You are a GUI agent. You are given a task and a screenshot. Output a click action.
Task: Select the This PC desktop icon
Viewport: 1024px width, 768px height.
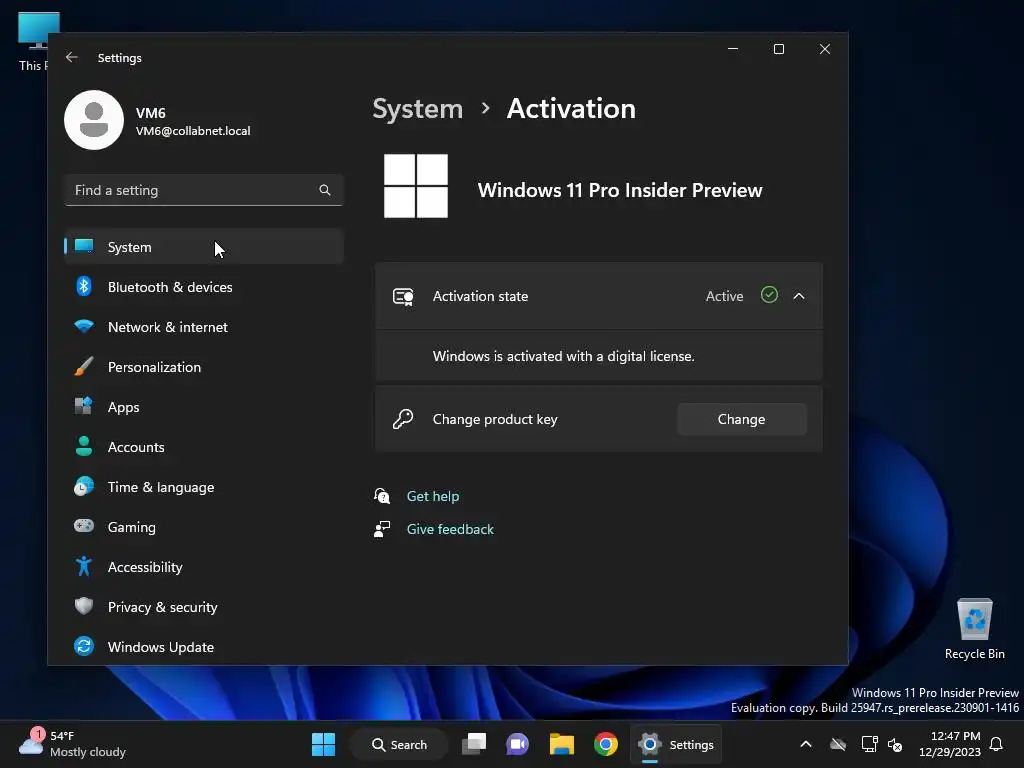[32, 42]
